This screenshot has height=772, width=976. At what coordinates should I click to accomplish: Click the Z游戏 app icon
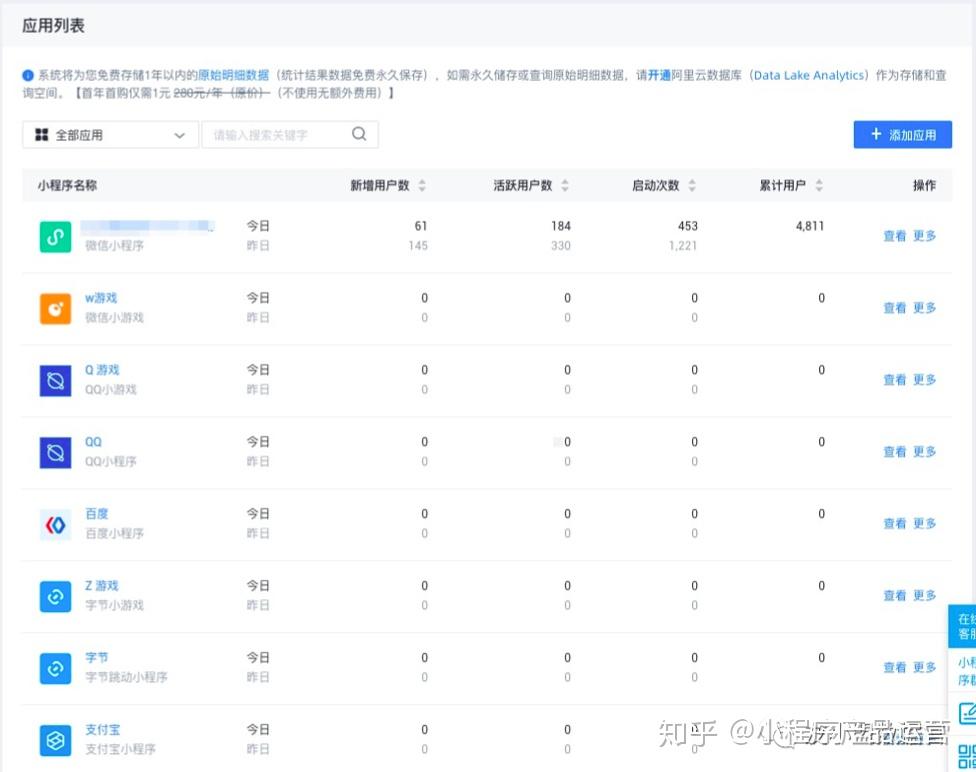click(x=55, y=596)
